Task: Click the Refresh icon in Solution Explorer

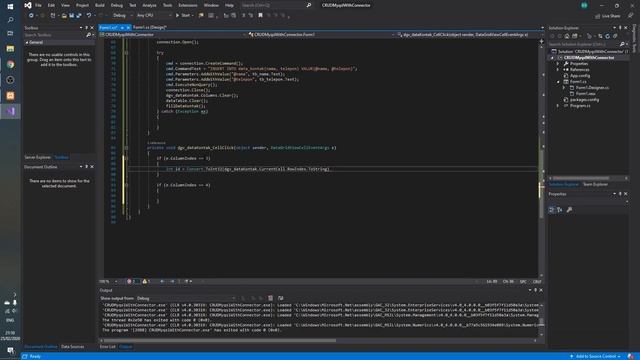Action: coord(607,36)
